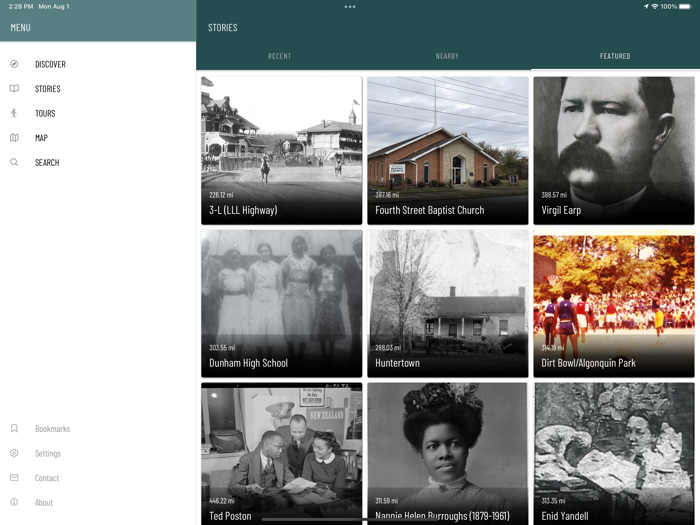700x525 pixels.
Task: Click the 313.35 mi distance label
Action: click(x=553, y=501)
